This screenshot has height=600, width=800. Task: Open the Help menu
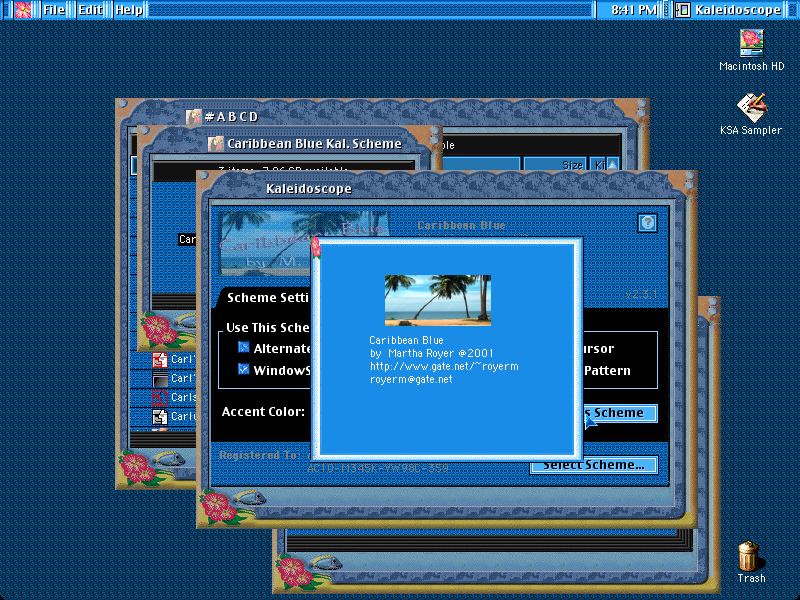(129, 10)
